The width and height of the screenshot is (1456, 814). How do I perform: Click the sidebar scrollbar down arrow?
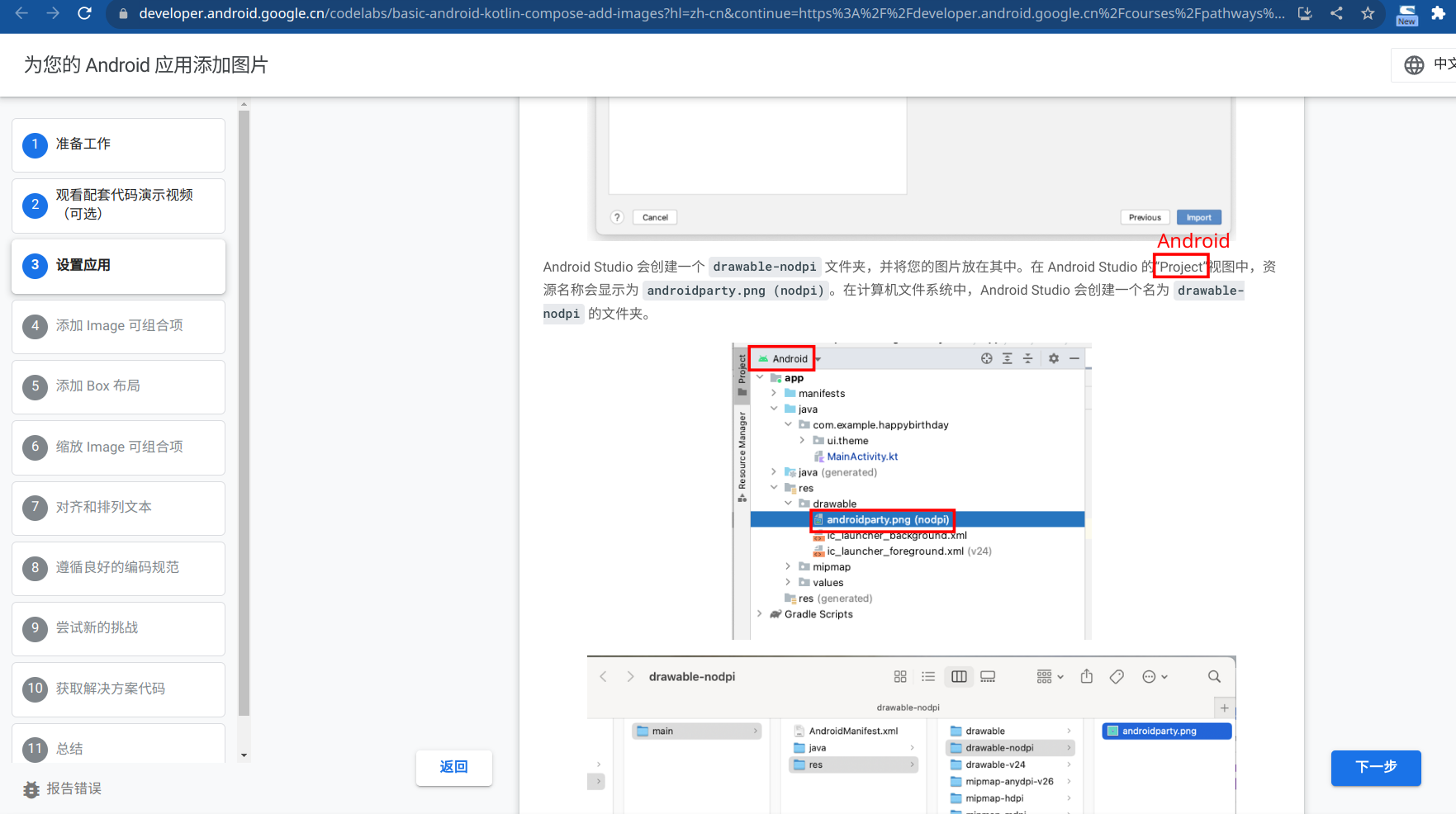tap(244, 755)
